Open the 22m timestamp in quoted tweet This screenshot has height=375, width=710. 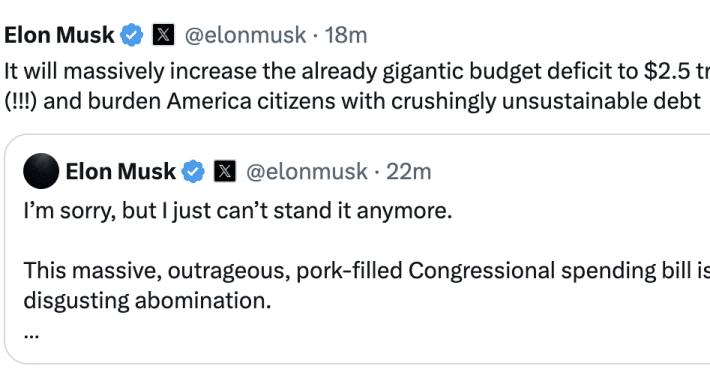pyautogui.click(x=408, y=171)
